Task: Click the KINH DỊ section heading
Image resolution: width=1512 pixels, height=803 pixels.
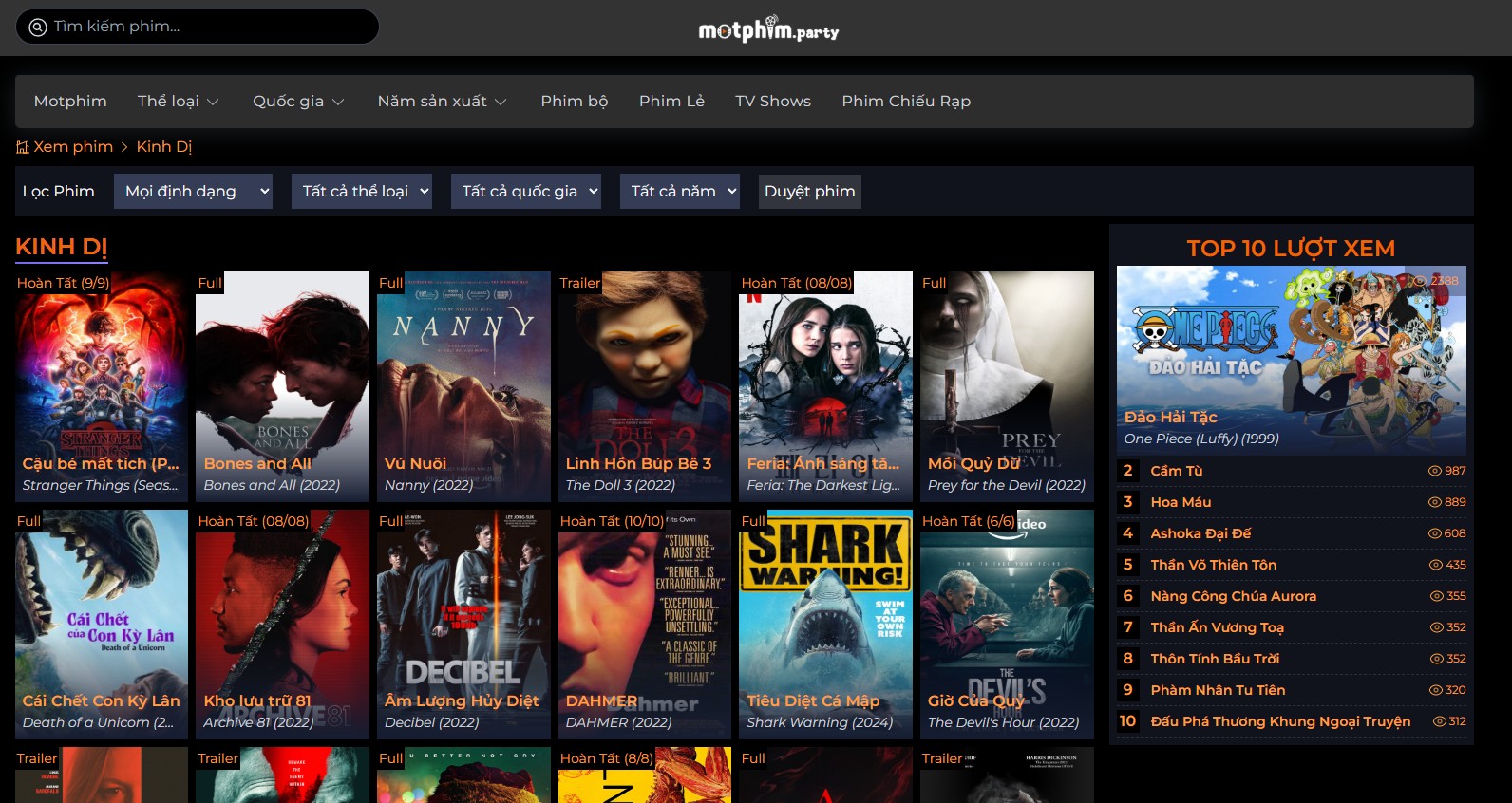Action: (62, 247)
